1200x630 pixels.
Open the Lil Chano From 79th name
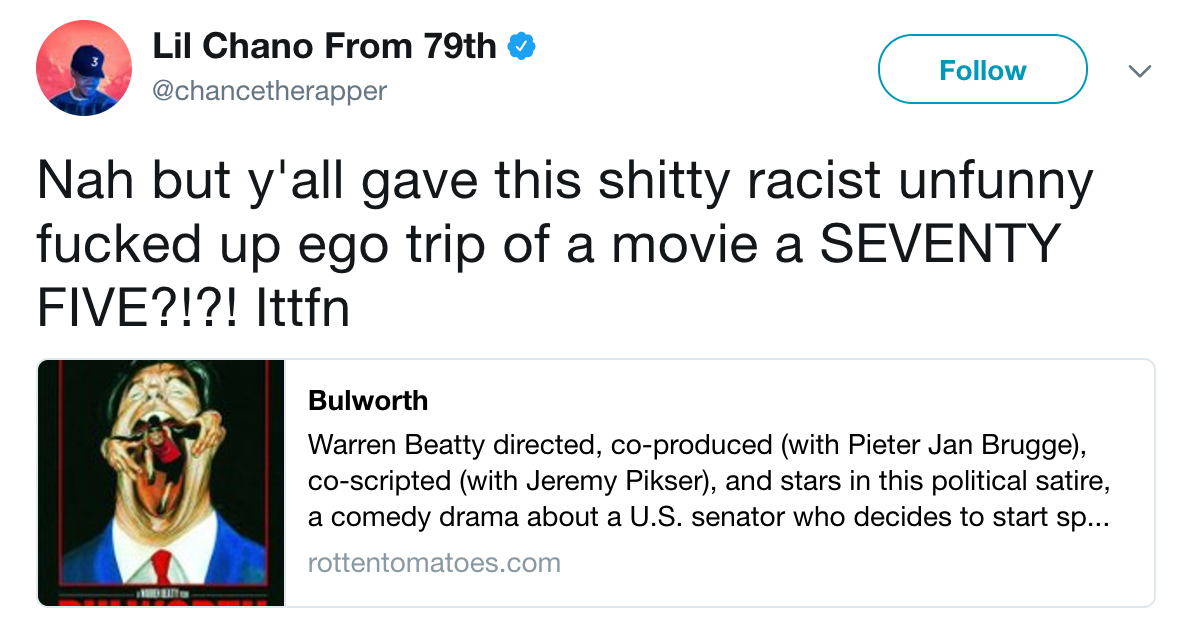[x=324, y=47]
